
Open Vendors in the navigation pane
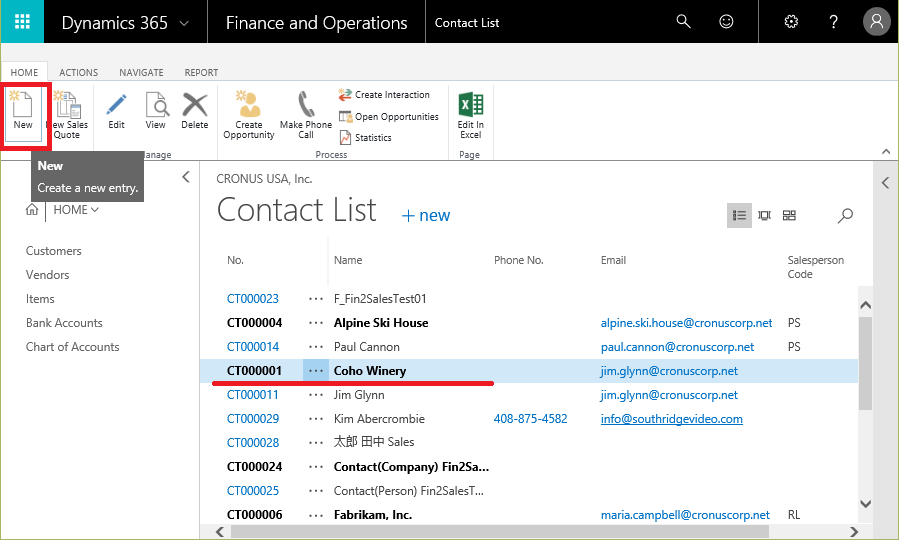[x=47, y=275]
